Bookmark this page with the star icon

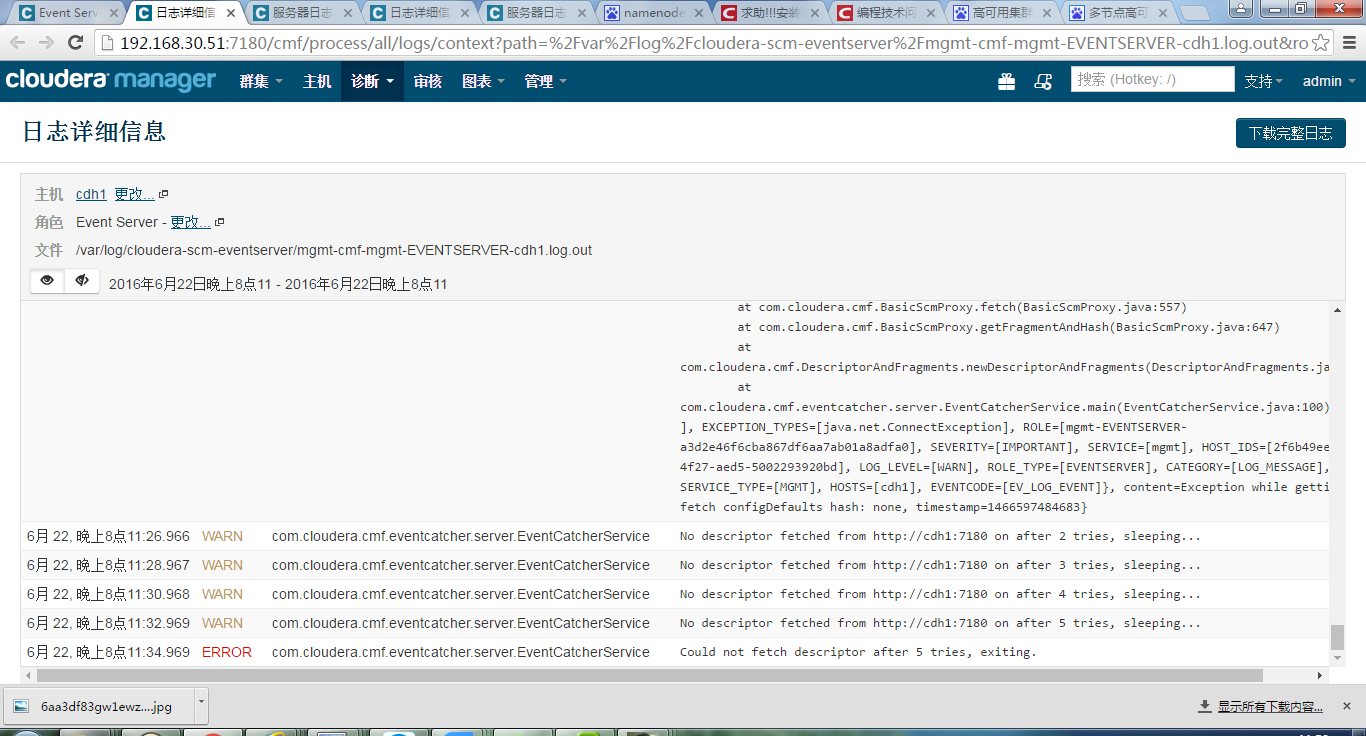click(1320, 43)
